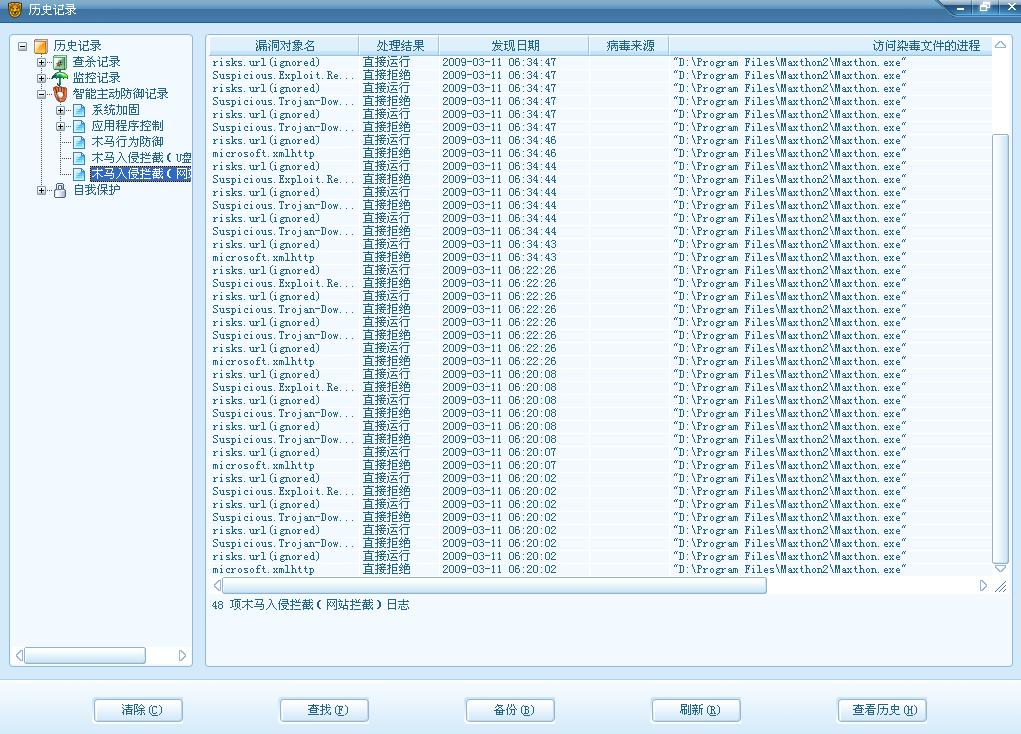Expand the 应用程序控制 node
Image resolution: width=1021 pixels, height=734 pixels.
(61, 126)
